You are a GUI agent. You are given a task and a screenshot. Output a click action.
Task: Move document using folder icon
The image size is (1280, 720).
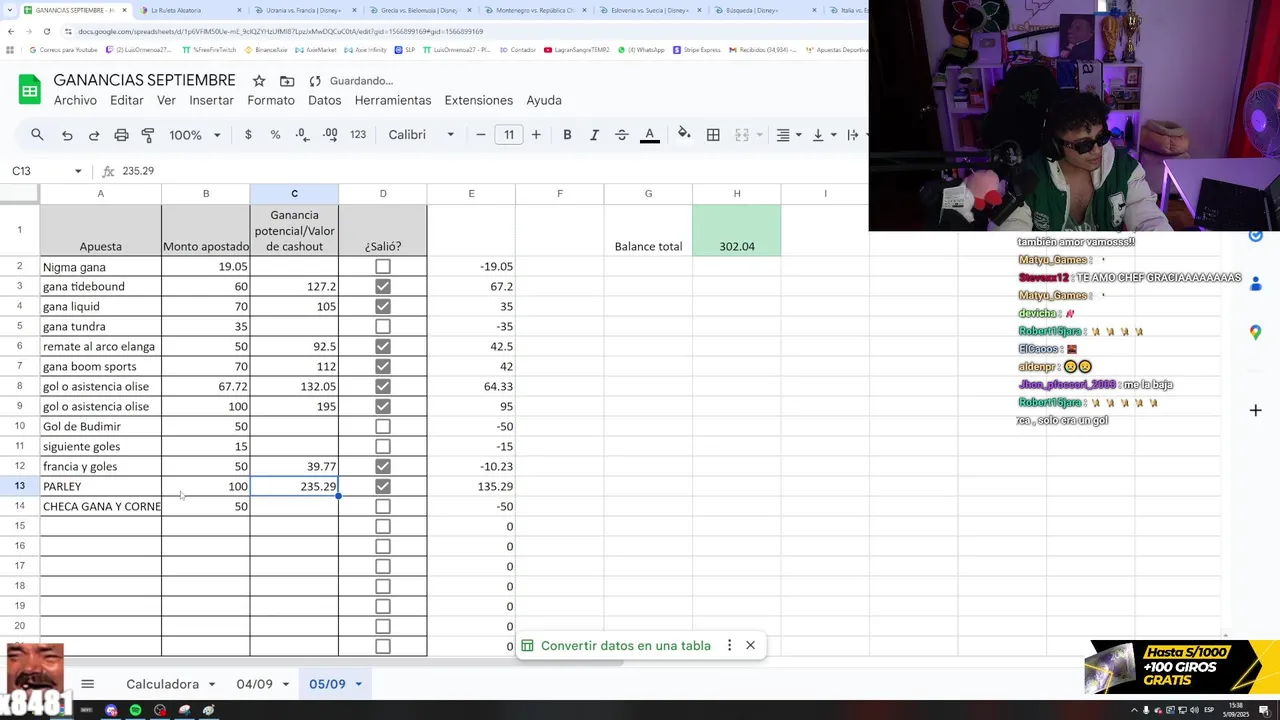pos(287,81)
